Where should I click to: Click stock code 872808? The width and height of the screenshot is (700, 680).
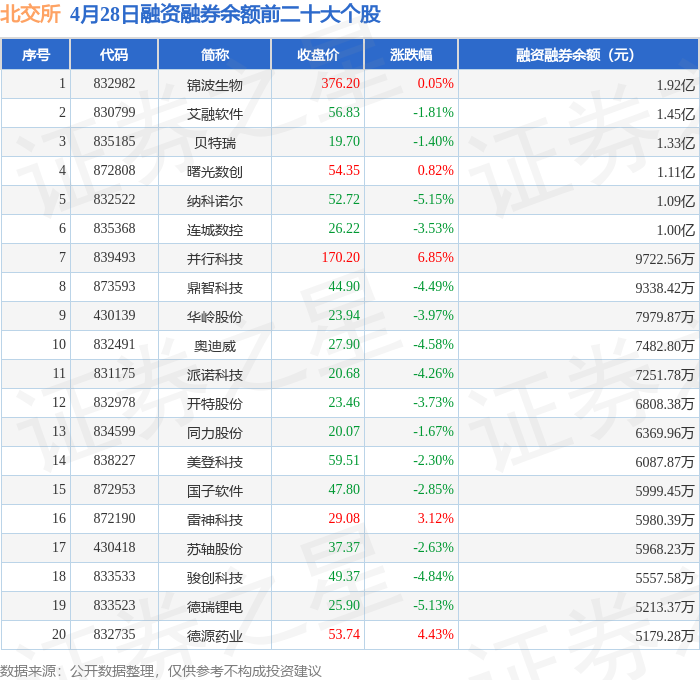pyautogui.click(x=114, y=171)
